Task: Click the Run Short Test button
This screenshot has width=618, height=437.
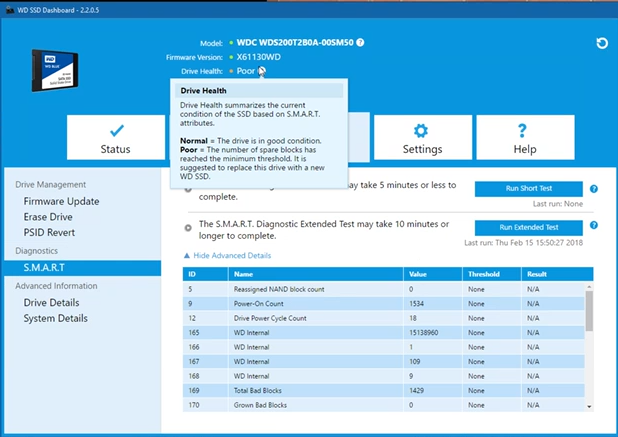Action: [x=529, y=189]
